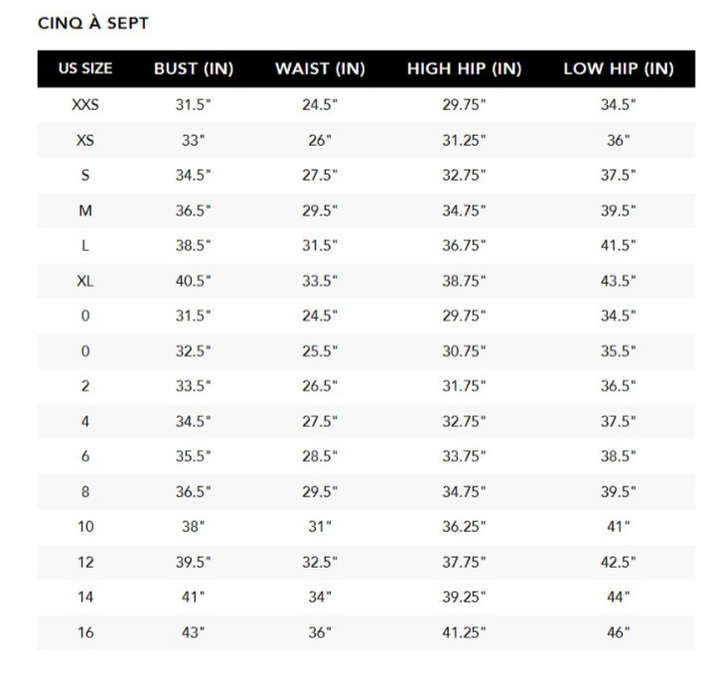The image size is (720, 673).
Task: Click the 36.75" high hip in L row
Action: 464,246
